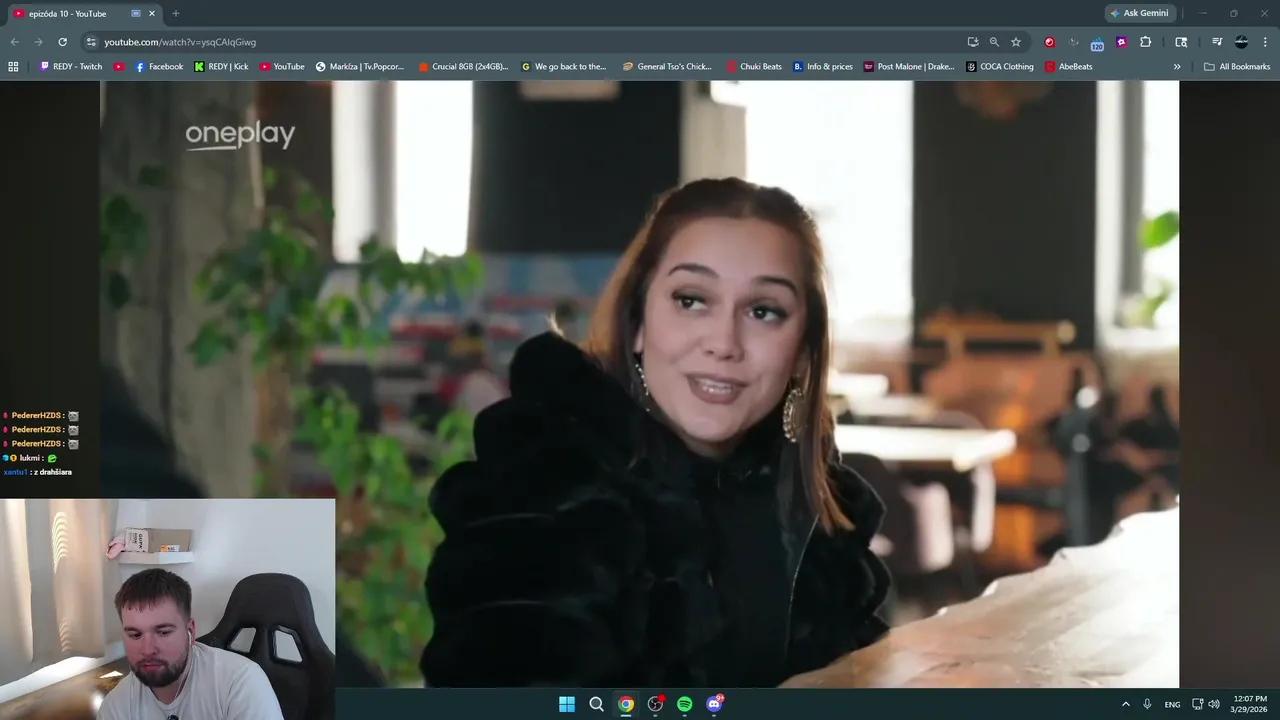Open the apps grid shortcut
1280x720 pixels.
click(13, 67)
